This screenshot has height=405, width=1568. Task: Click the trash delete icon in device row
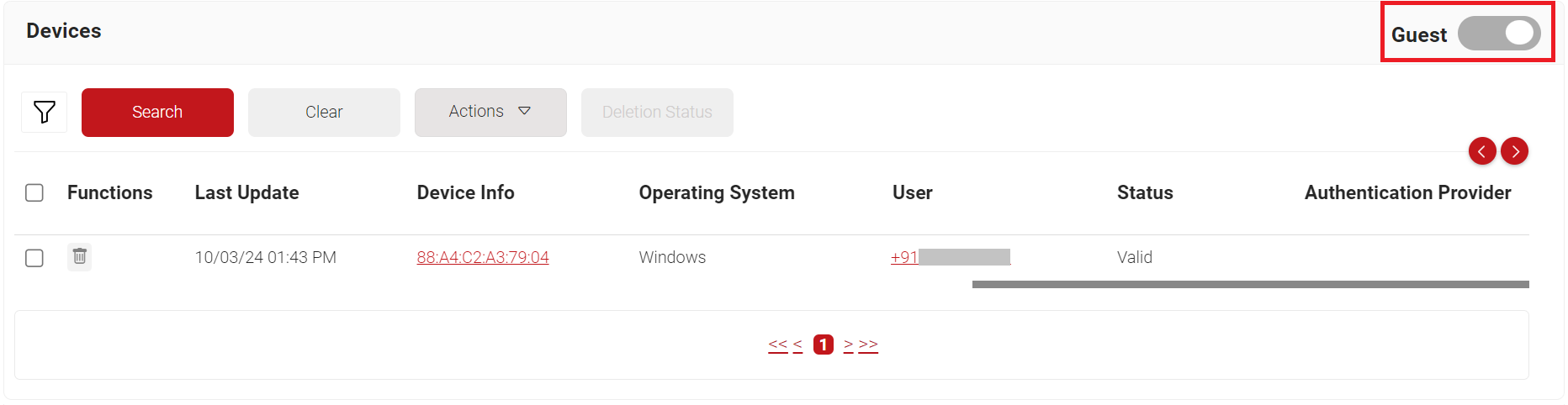(80, 256)
